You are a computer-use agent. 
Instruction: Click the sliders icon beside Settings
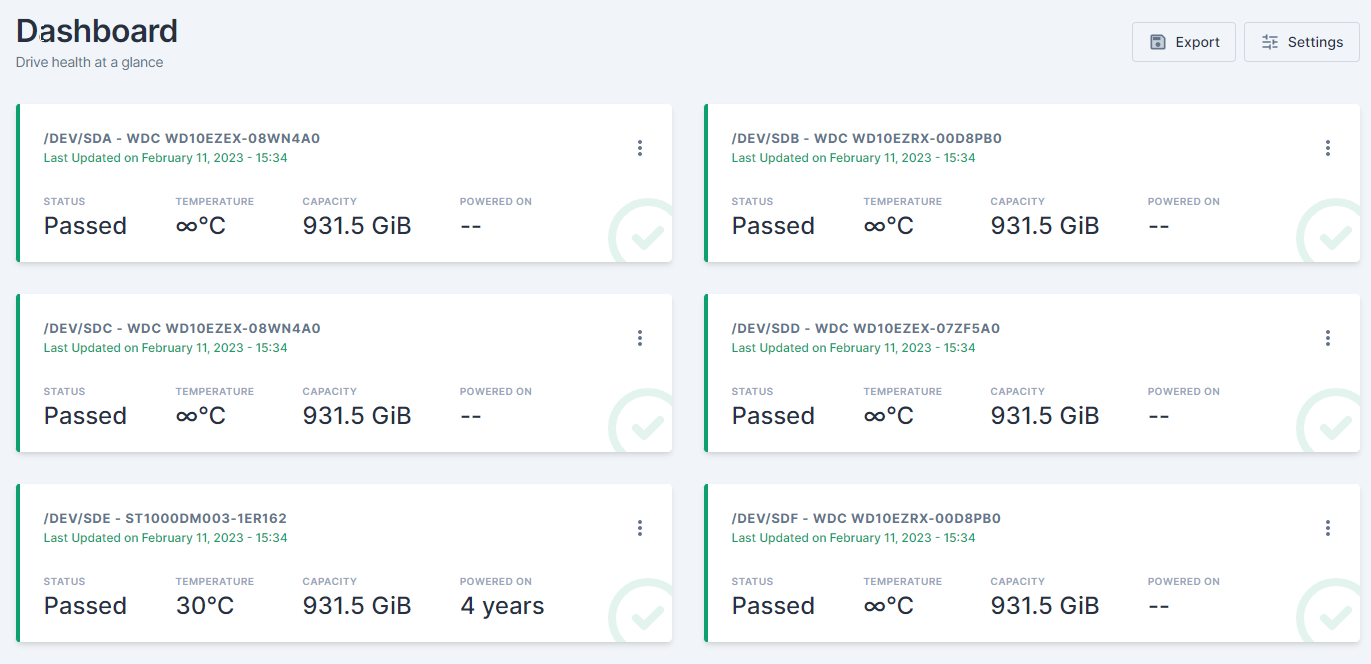(1270, 42)
